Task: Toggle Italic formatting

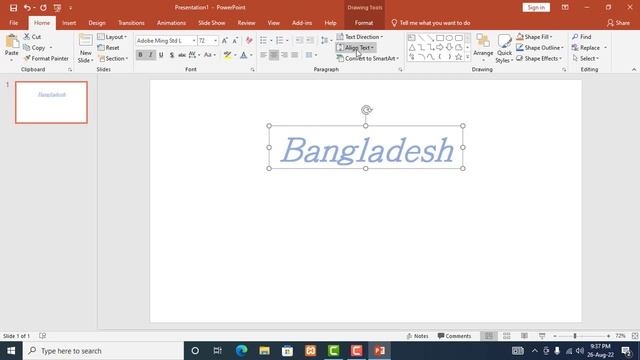Action: coord(151,55)
